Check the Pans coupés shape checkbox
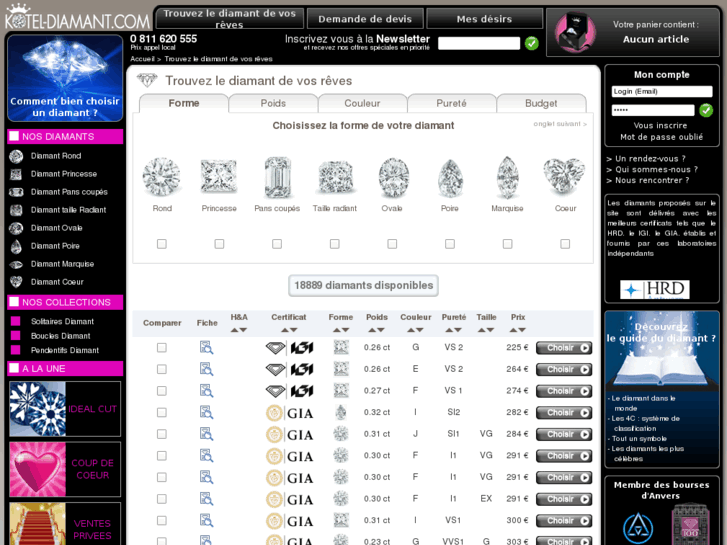The width and height of the screenshot is (727, 545). point(277,244)
